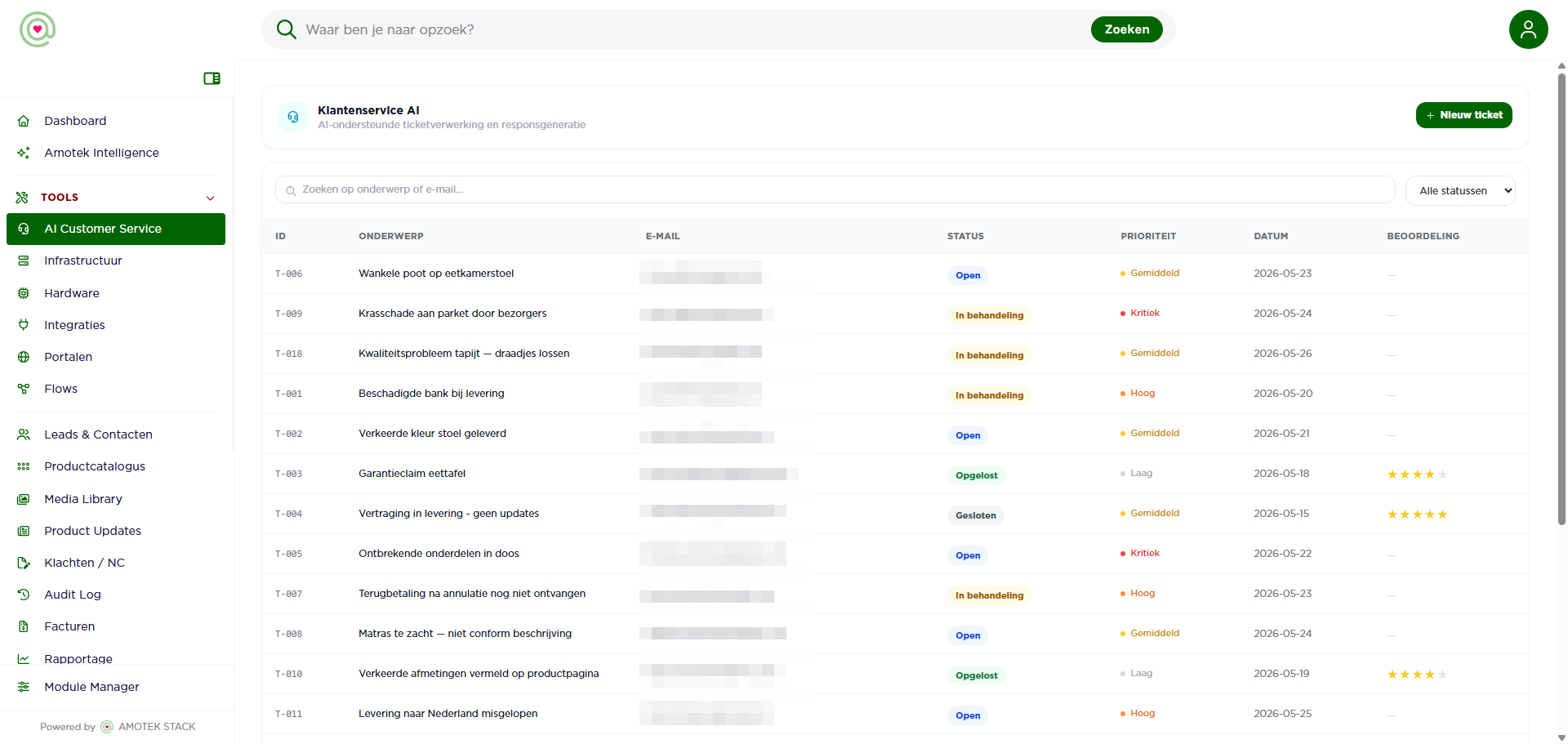Navigate to Leads & Contacten

tap(116, 434)
